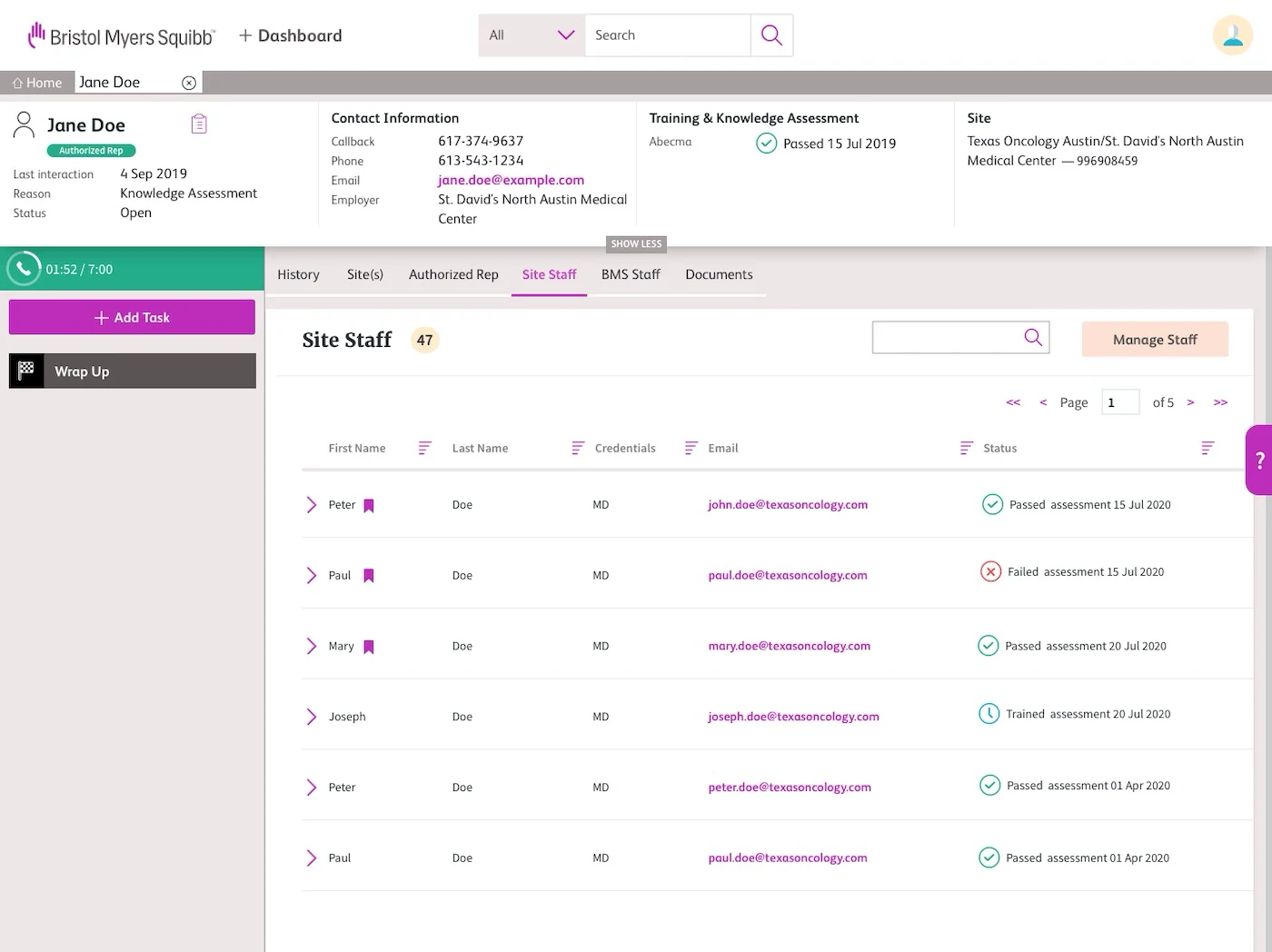Click bookmark icon on Peter john.doe row
Screen dimensions: 1272x952
tap(369, 506)
